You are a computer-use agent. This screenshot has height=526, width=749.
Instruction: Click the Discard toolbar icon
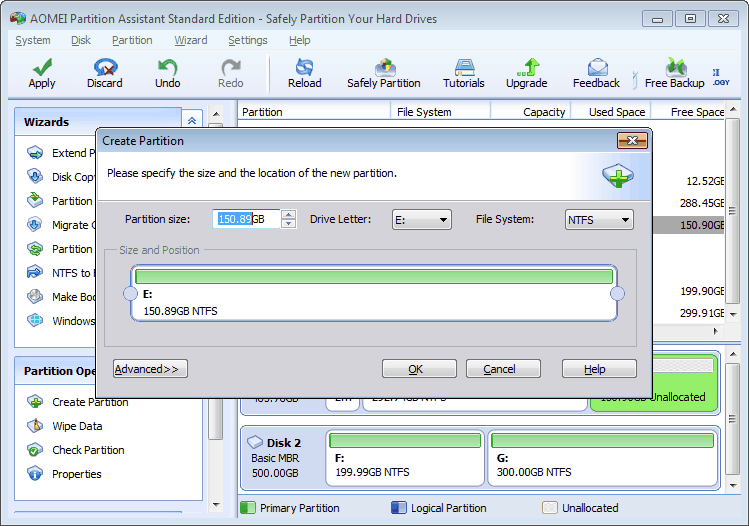[x=105, y=67]
